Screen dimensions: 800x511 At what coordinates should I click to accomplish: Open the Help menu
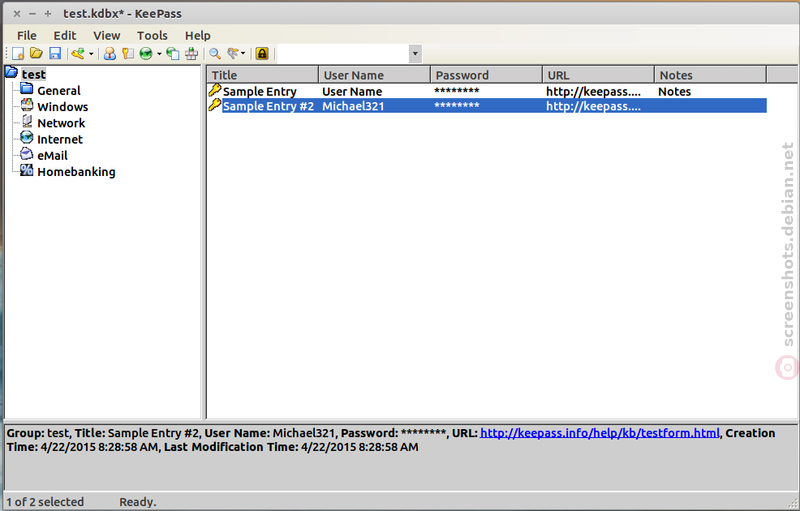(x=197, y=36)
